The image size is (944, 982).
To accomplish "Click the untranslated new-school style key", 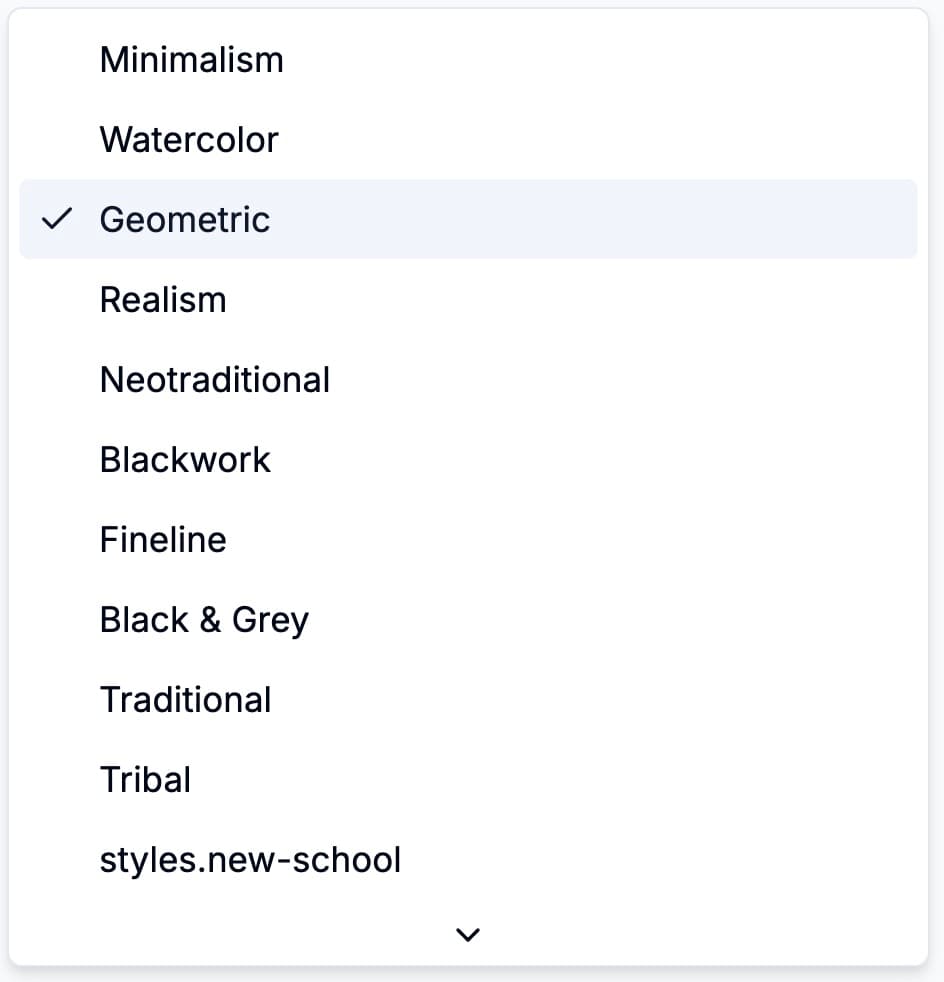I will click(250, 860).
